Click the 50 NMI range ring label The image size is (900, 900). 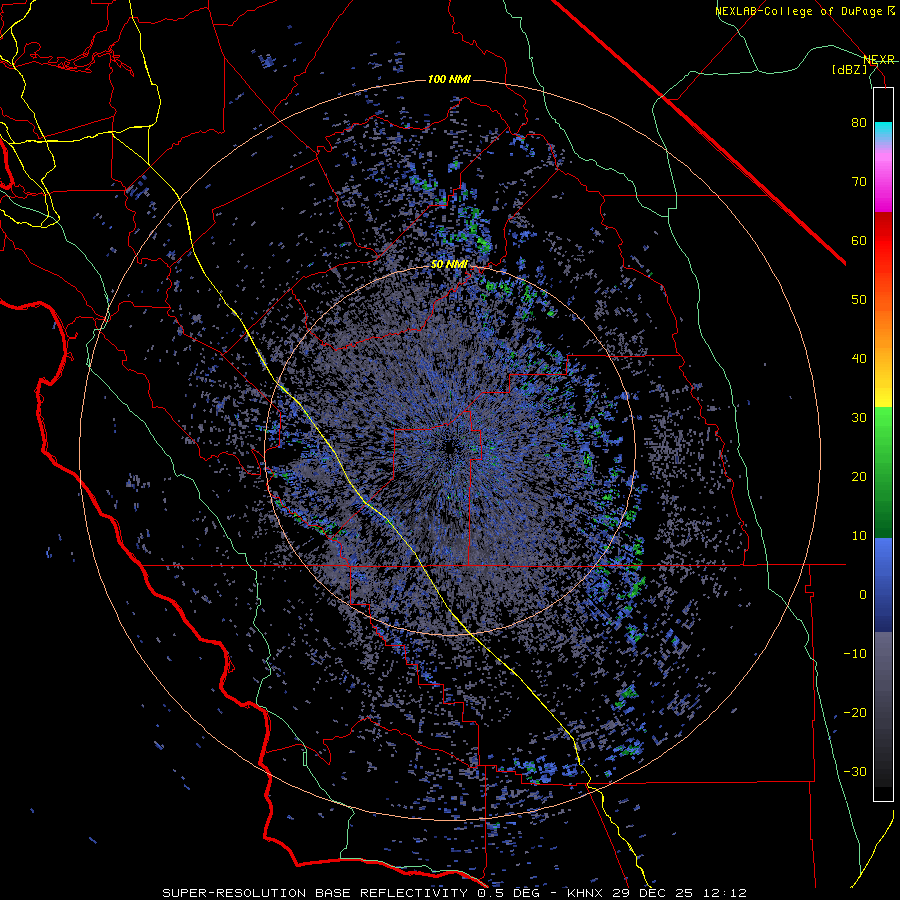click(449, 265)
